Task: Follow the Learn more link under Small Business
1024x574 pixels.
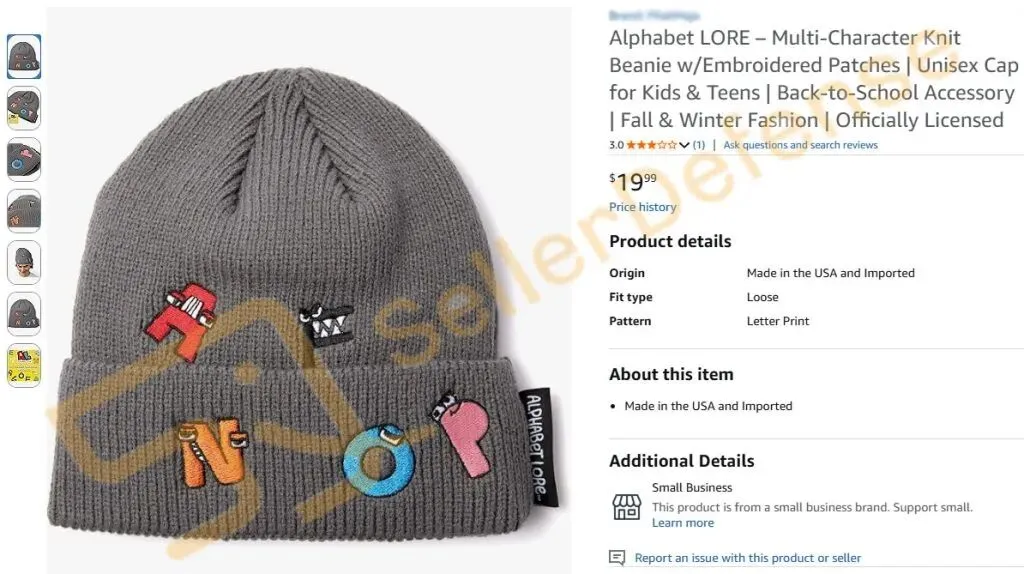Action: [x=682, y=523]
